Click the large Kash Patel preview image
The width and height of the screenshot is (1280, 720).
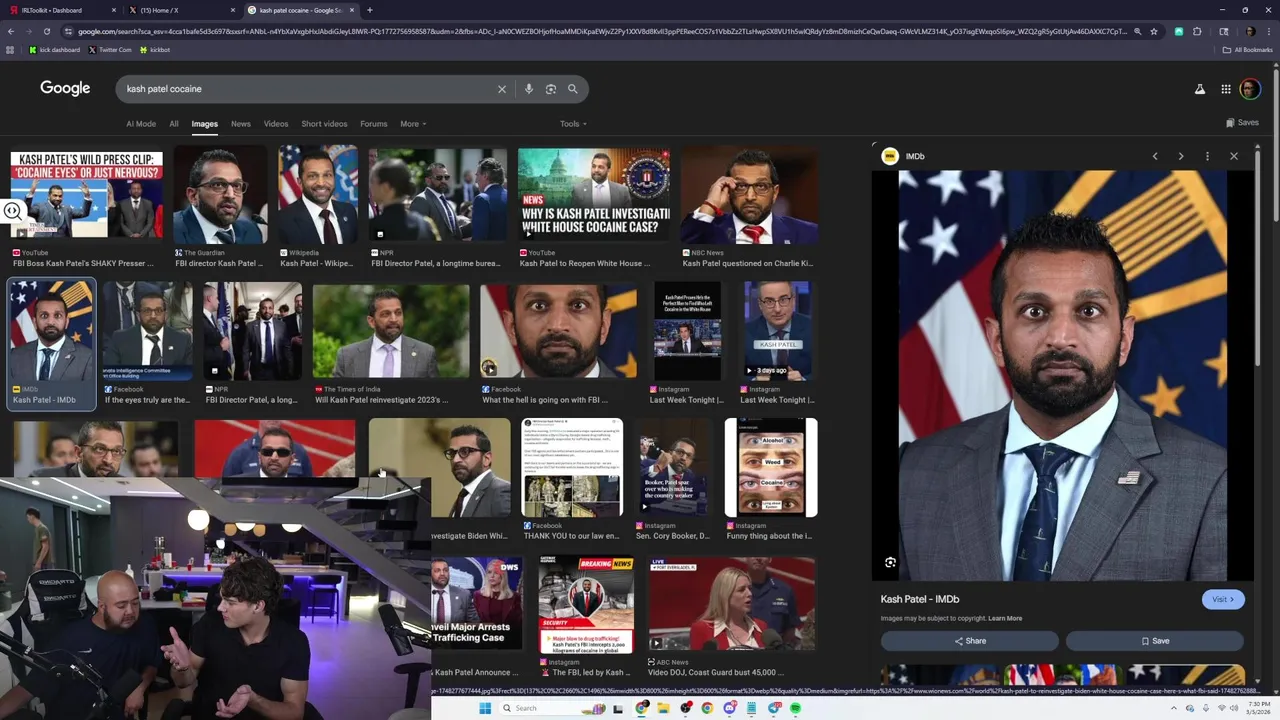point(1063,375)
